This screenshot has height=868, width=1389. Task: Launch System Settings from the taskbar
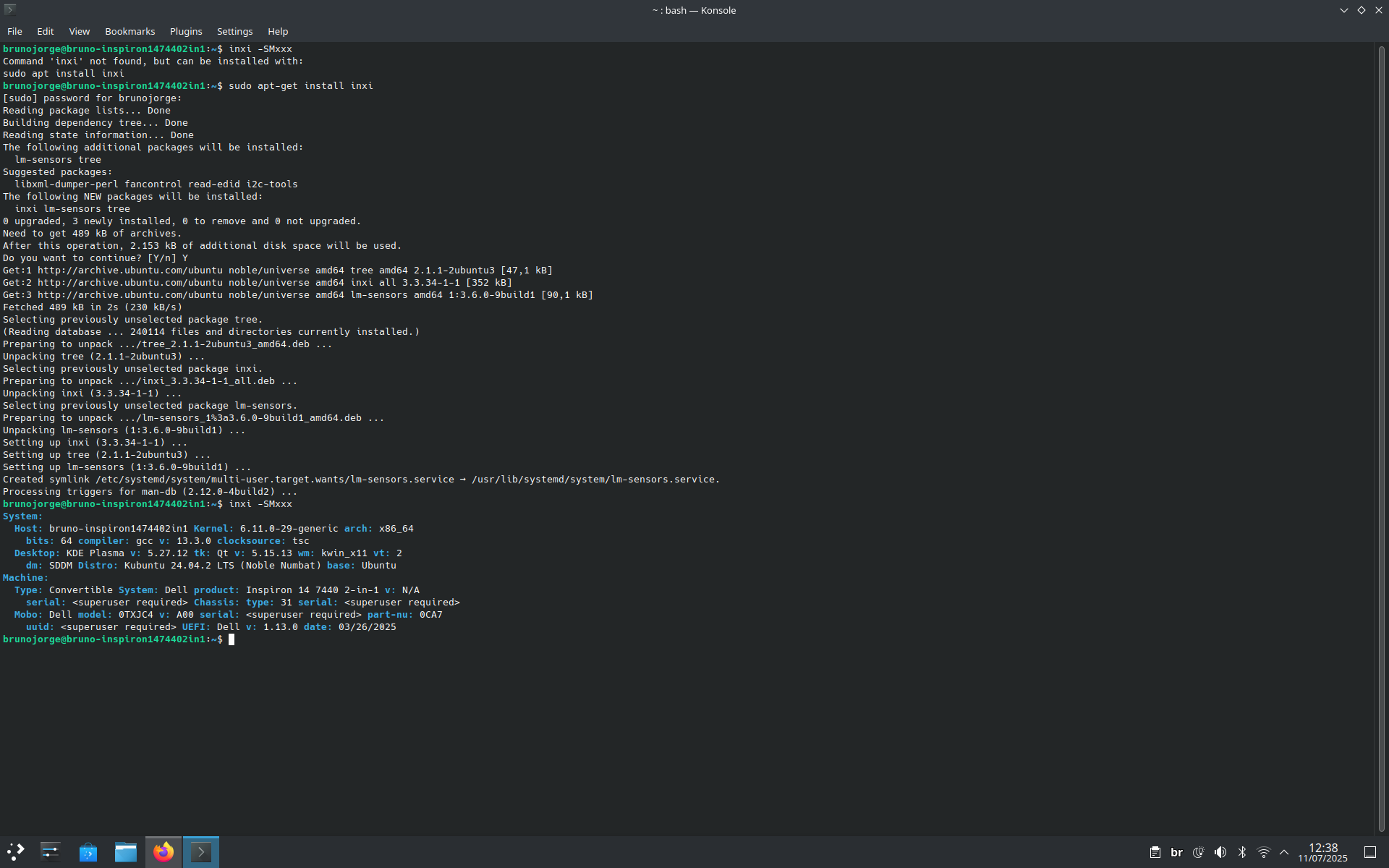click(x=51, y=851)
